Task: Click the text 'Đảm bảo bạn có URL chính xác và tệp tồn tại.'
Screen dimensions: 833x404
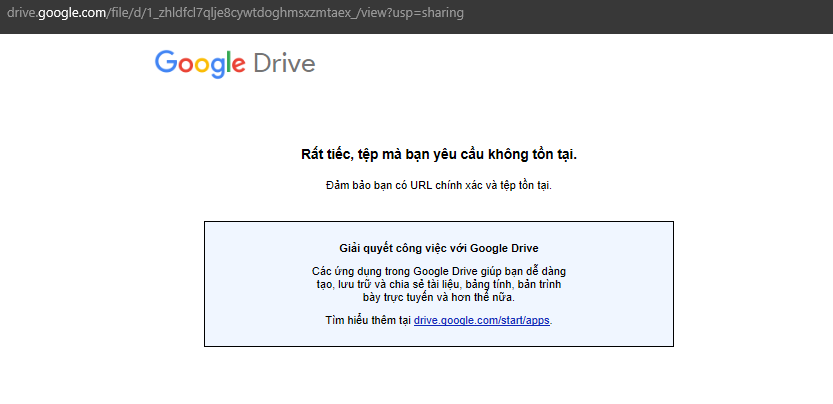Action: (439, 186)
